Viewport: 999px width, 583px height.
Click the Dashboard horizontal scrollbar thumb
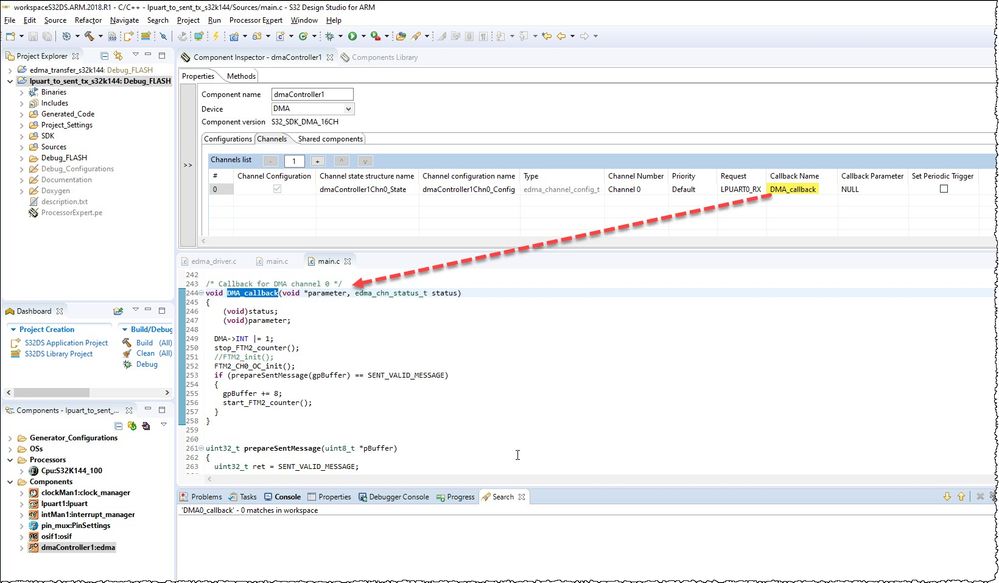coord(52,392)
